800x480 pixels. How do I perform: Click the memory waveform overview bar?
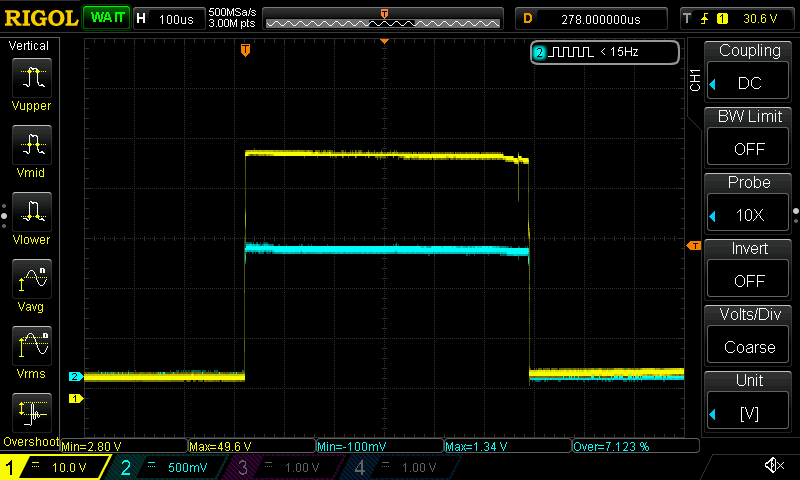[x=383, y=19]
